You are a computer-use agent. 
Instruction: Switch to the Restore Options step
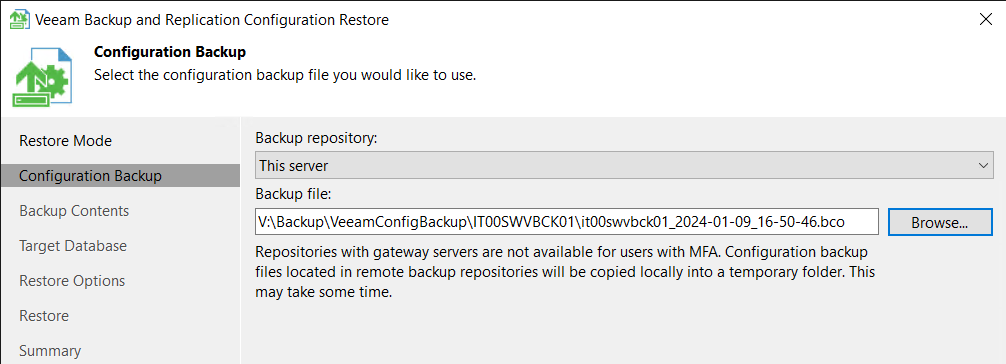coord(72,281)
